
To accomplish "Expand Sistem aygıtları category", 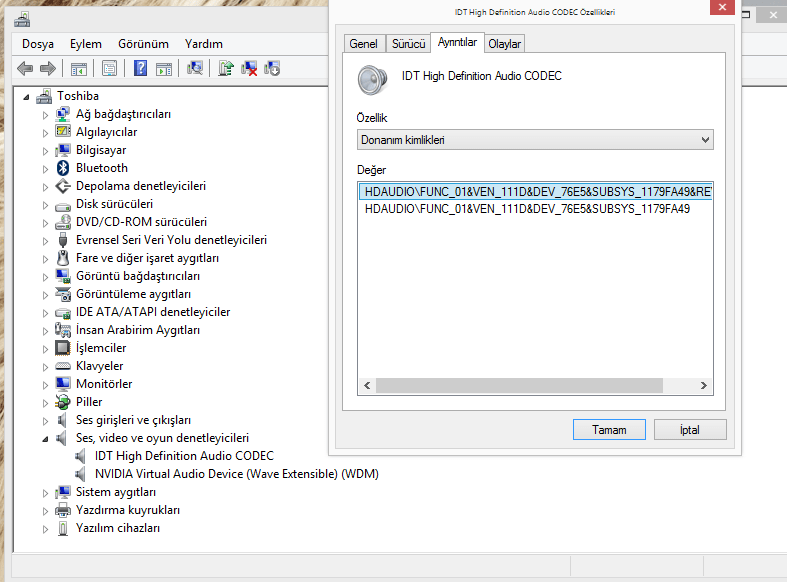I will 45,493.
